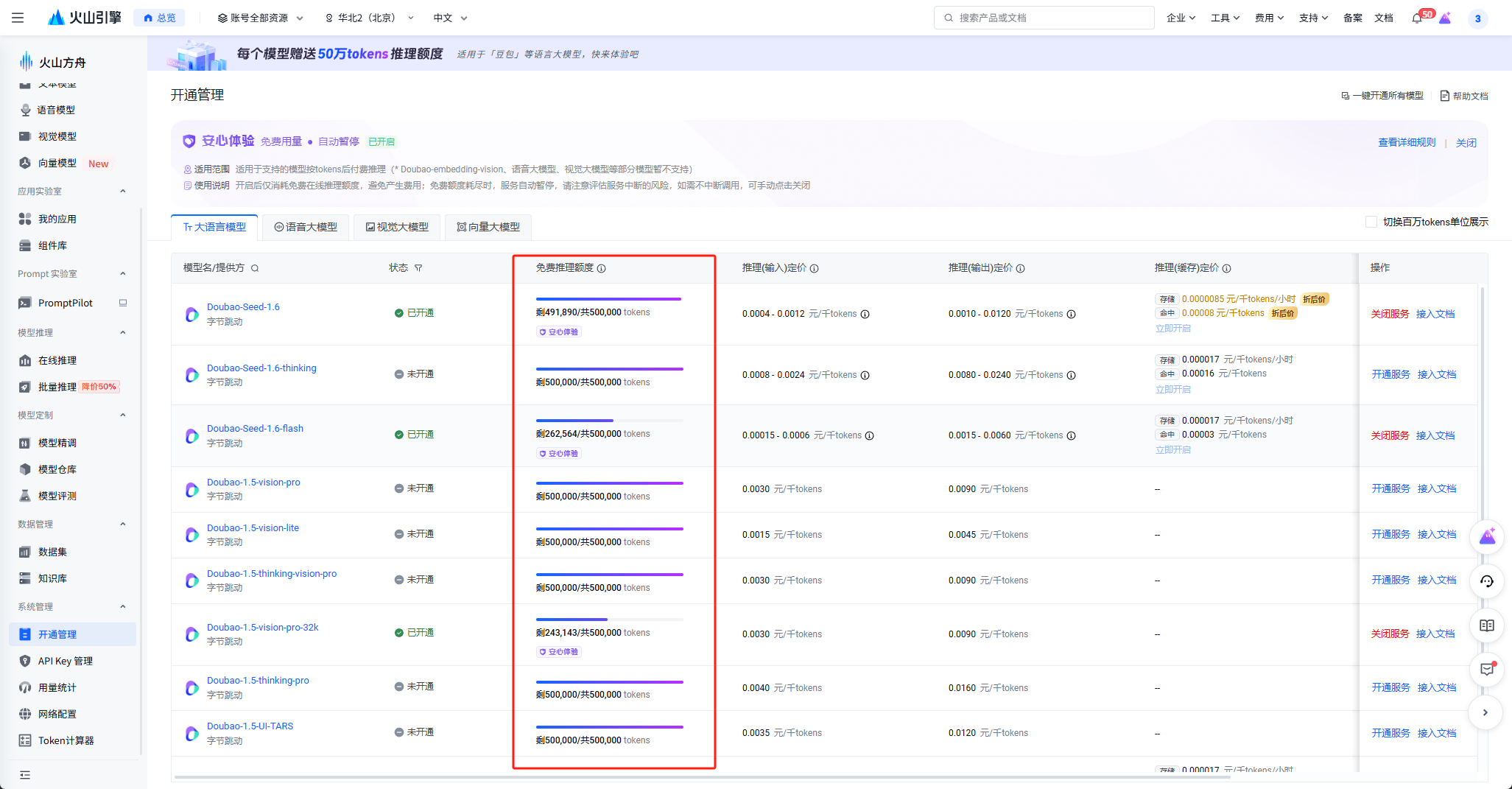The image size is (1512, 789).
Task: Open 帮助文档 link
Action: 1464,96
